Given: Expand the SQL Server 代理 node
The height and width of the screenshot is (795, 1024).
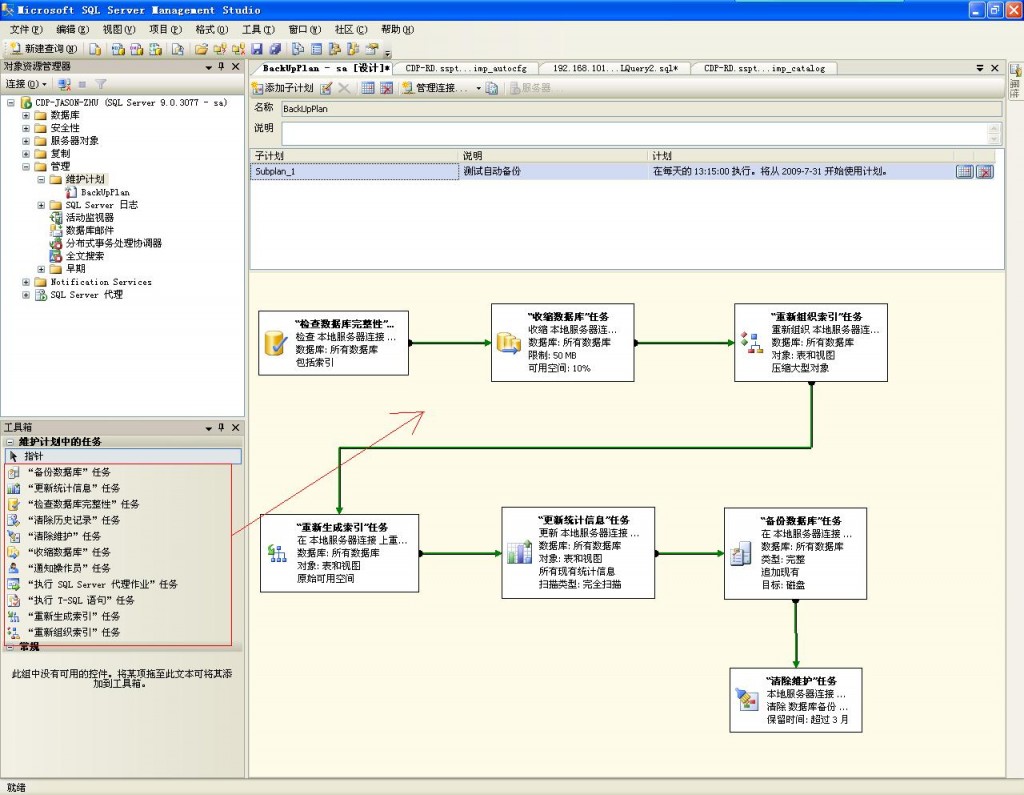Looking at the screenshot, I should tap(27, 295).
